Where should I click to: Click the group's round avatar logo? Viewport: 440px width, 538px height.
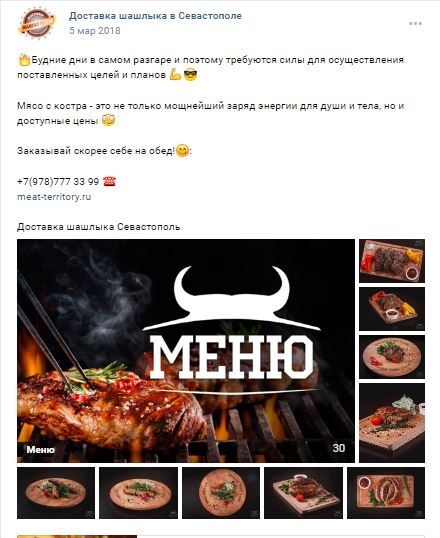(x=36, y=23)
